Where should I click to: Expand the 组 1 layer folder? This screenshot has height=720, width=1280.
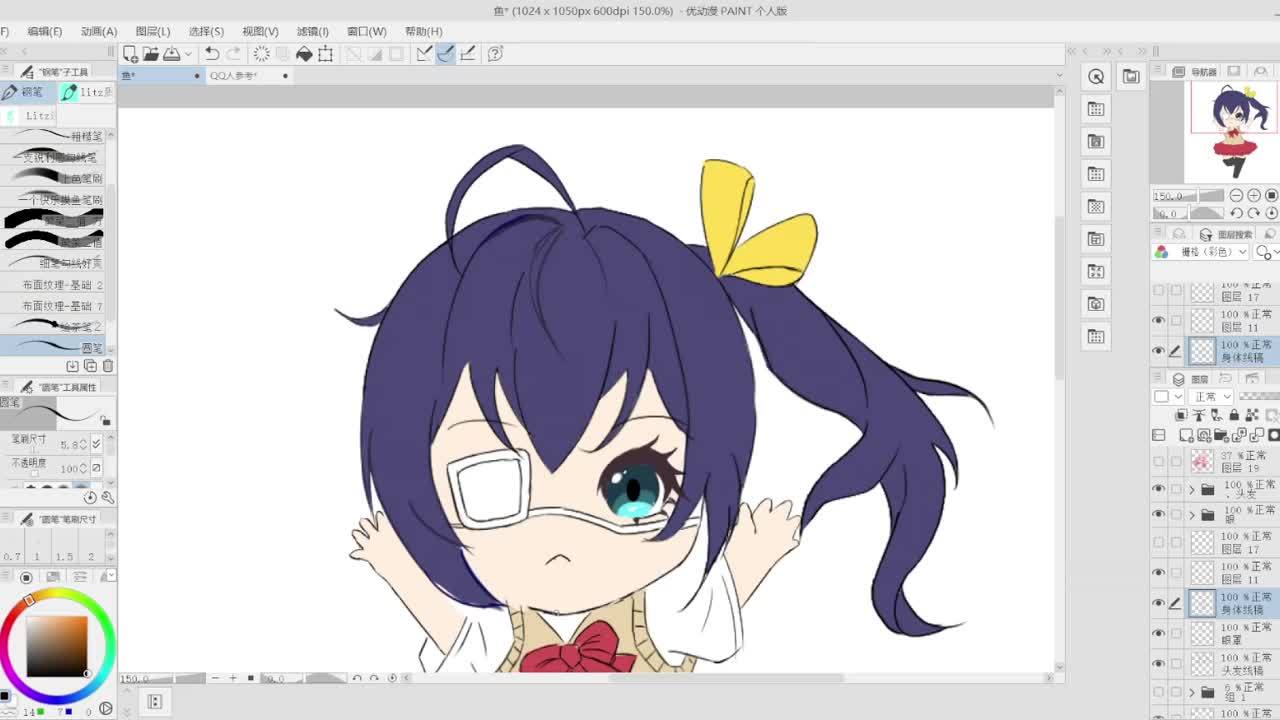pyautogui.click(x=1191, y=691)
